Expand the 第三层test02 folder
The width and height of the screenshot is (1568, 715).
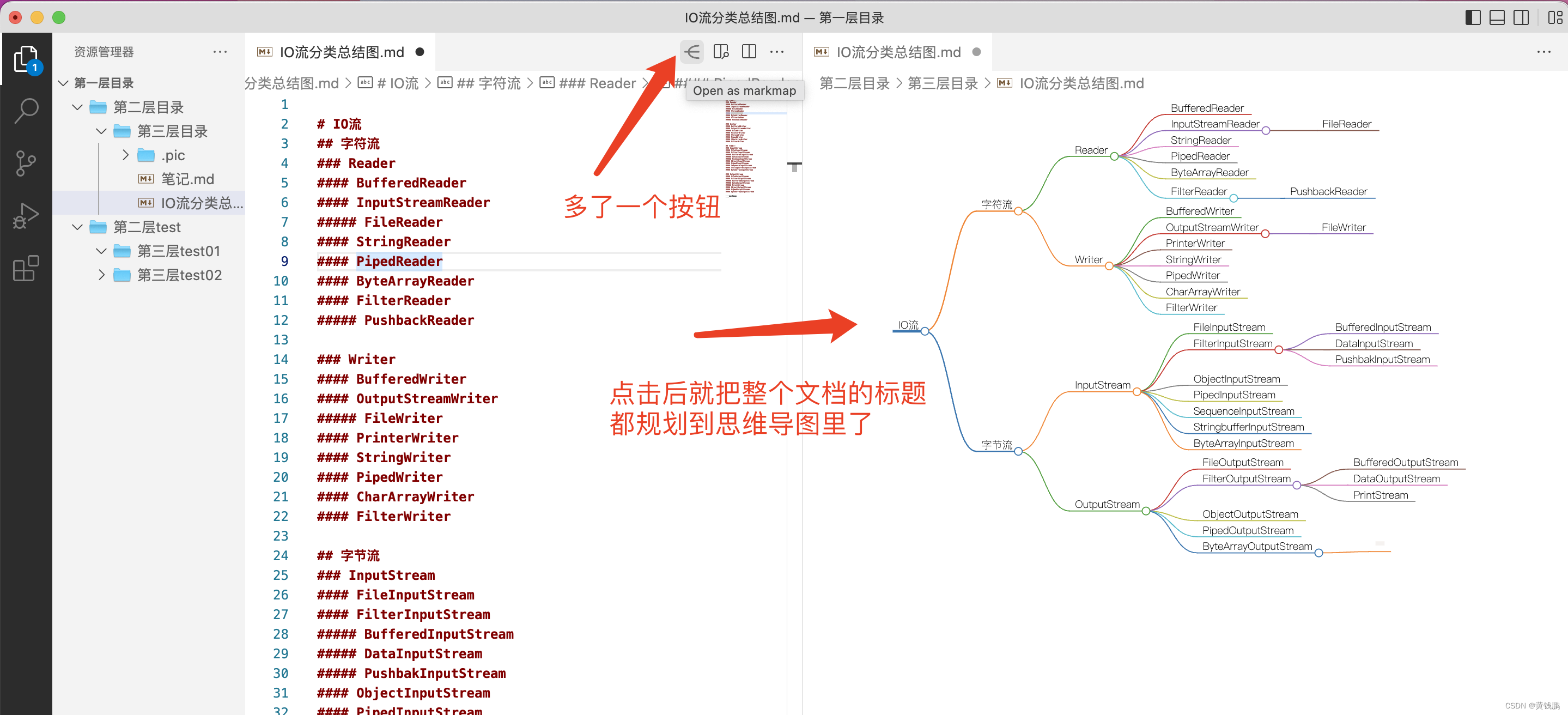coord(102,275)
